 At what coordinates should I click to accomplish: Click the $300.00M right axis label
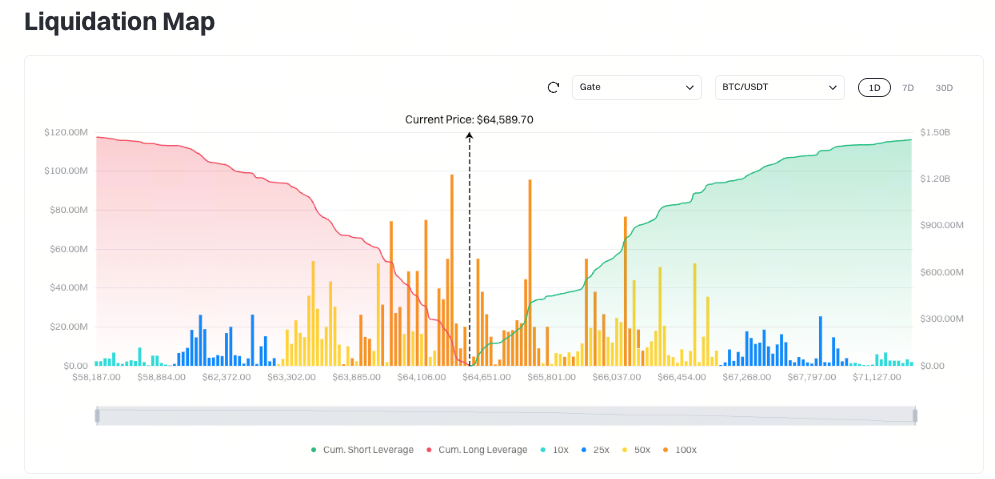[x=942, y=319]
